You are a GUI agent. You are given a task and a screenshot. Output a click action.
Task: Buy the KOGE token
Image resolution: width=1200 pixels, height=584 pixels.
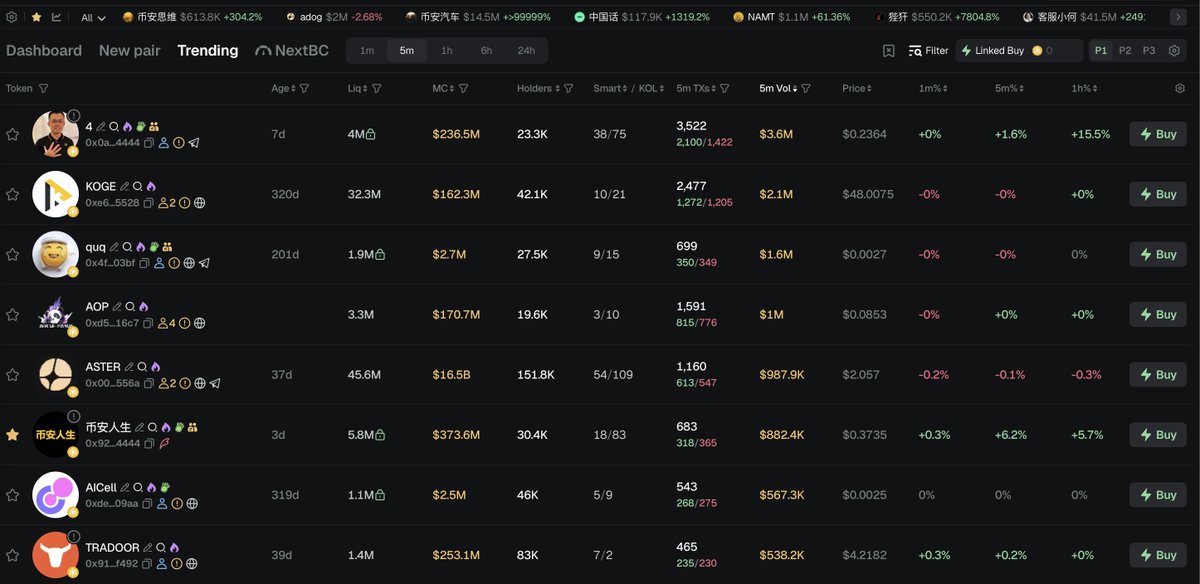pos(1158,194)
